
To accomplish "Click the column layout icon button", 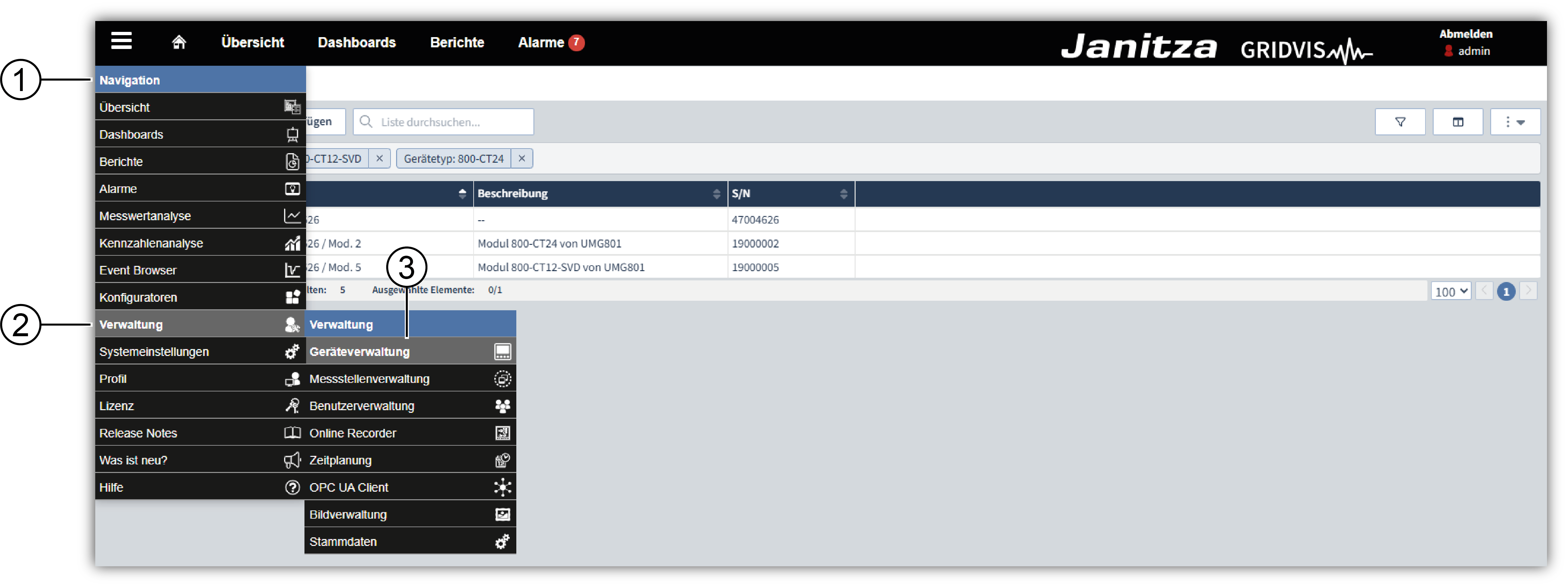I will click(1457, 122).
